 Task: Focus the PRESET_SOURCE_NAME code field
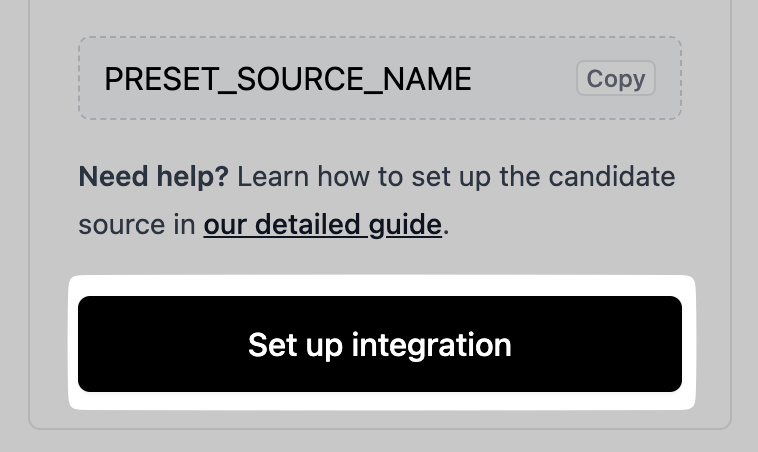[x=288, y=80]
